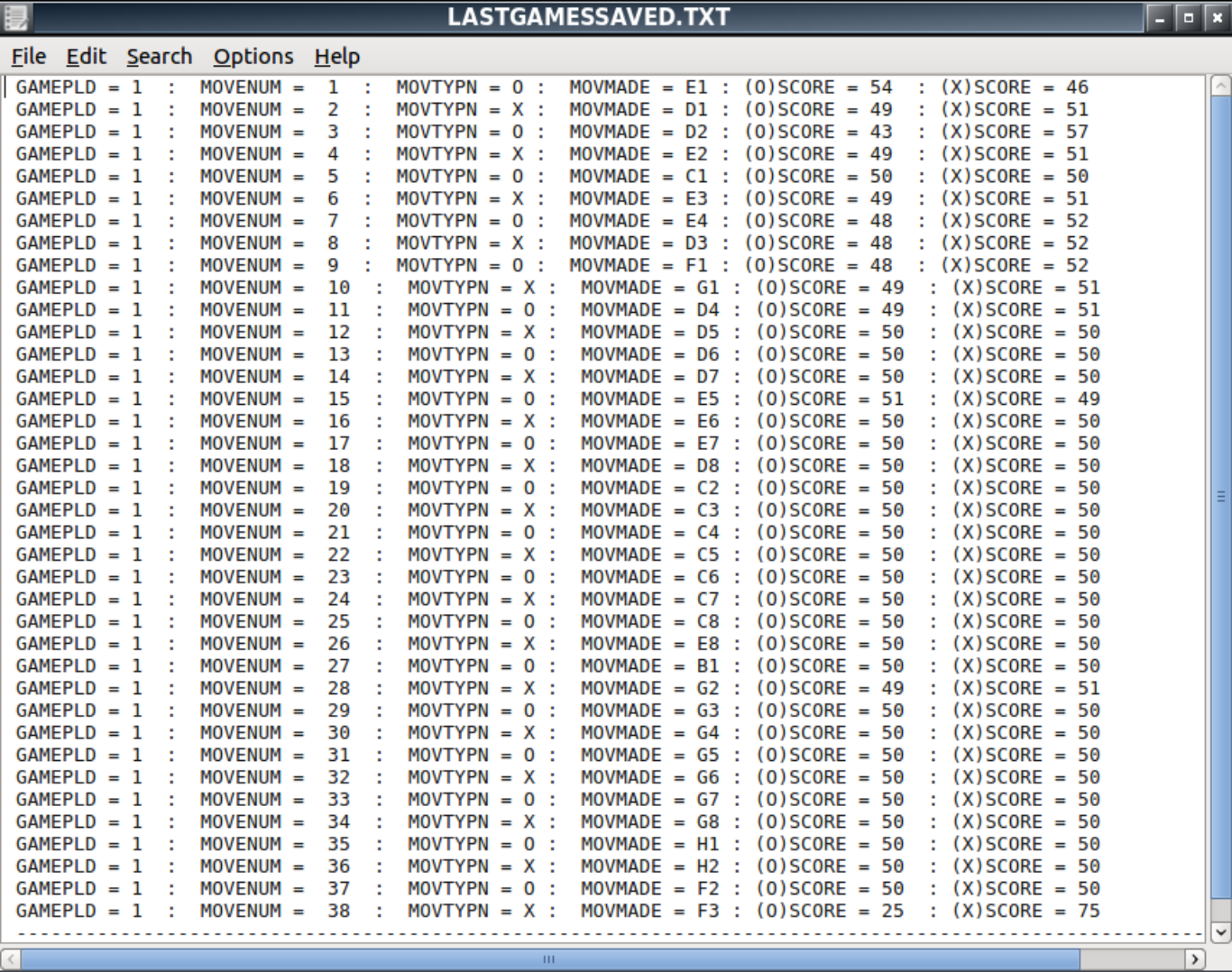This screenshot has height=972, width=1232.
Task: Click MOVMADE value H1 in move 35
Action: 708,844
